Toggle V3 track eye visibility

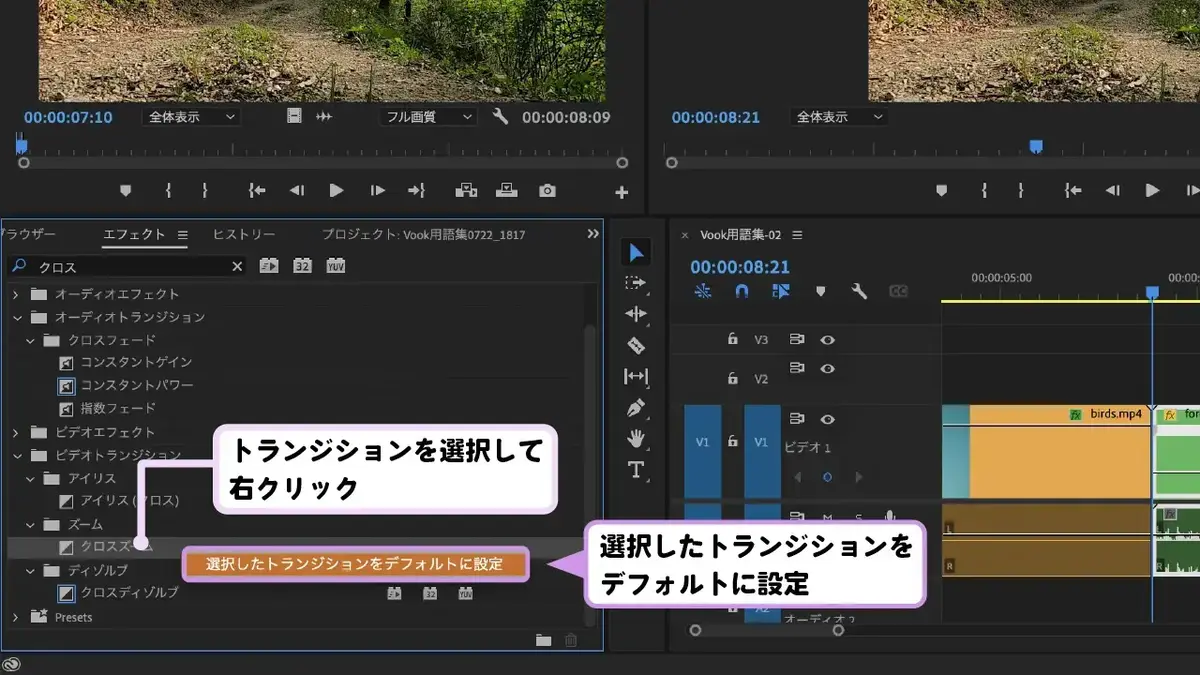click(827, 340)
